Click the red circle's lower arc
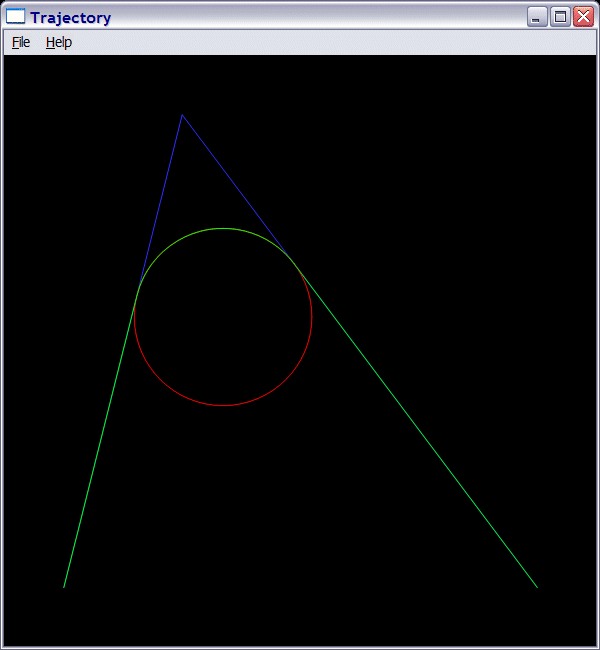 tap(223, 405)
